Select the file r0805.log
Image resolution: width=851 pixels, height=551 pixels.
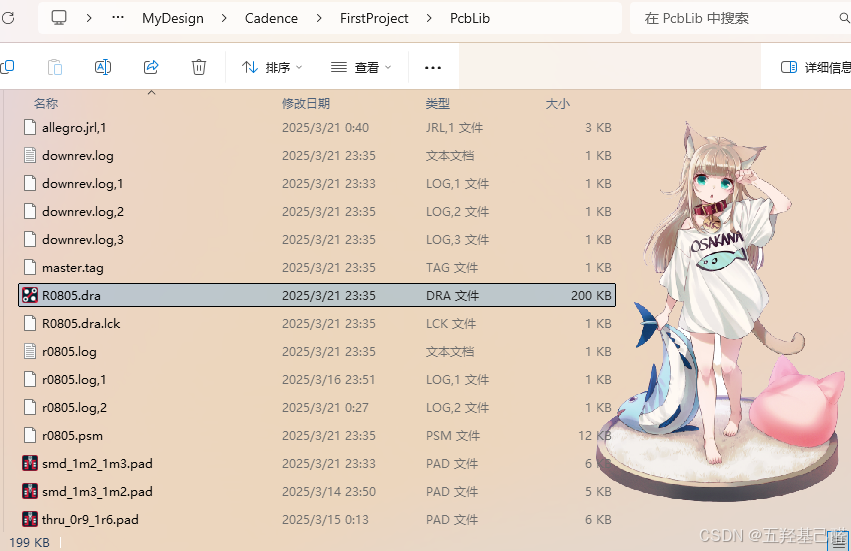[317, 352]
